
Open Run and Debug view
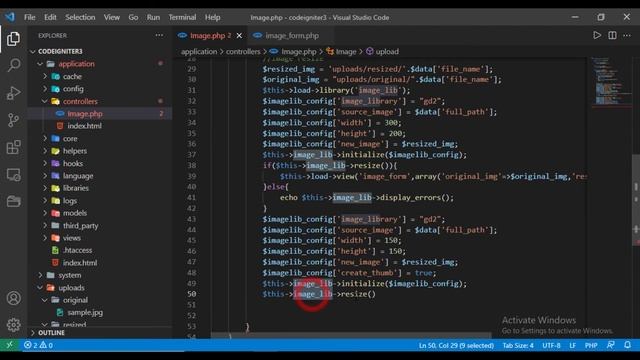tap(13, 93)
